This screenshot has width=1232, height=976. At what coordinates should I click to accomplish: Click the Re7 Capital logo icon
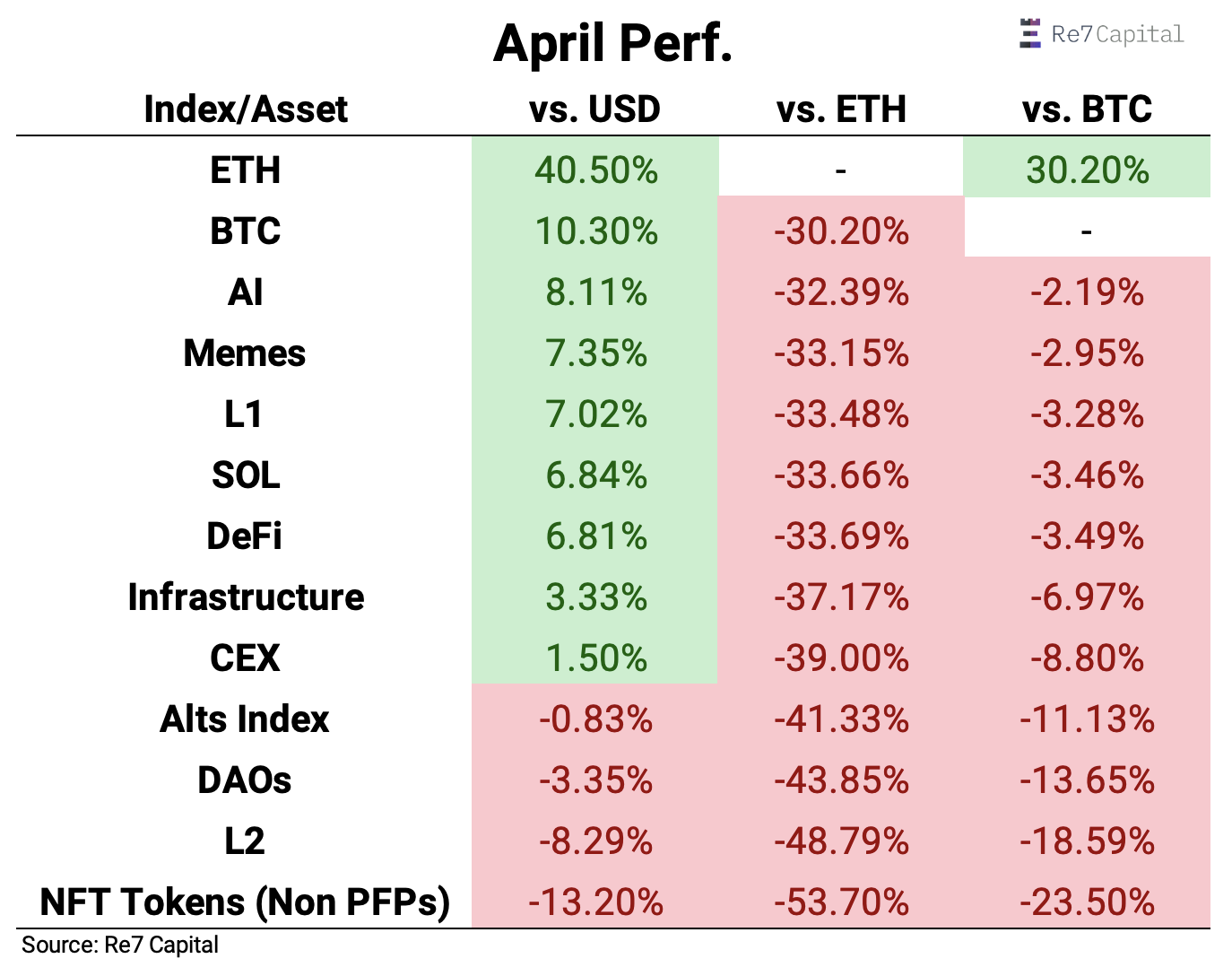(1030, 34)
